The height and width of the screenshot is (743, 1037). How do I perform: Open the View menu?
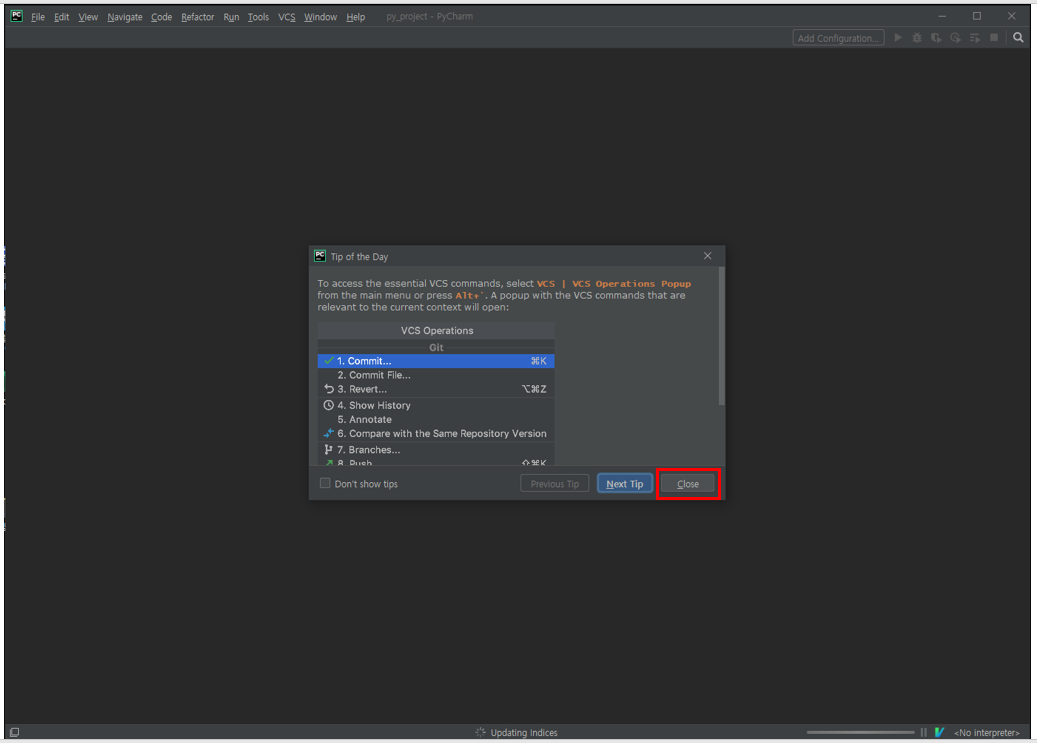coord(88,17)
